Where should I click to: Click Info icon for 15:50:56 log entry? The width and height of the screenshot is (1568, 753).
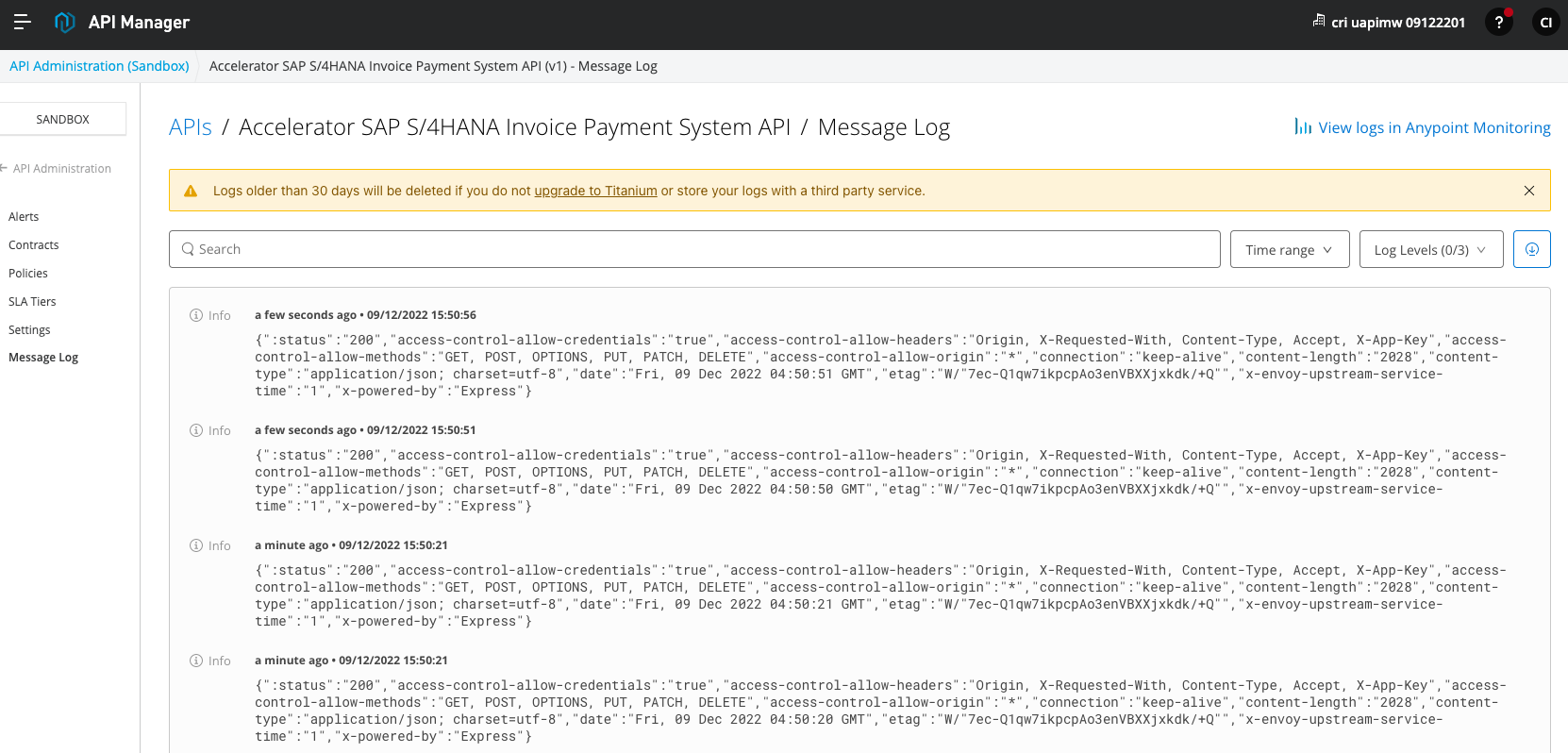pyautogui.click(x=196, y=315)
